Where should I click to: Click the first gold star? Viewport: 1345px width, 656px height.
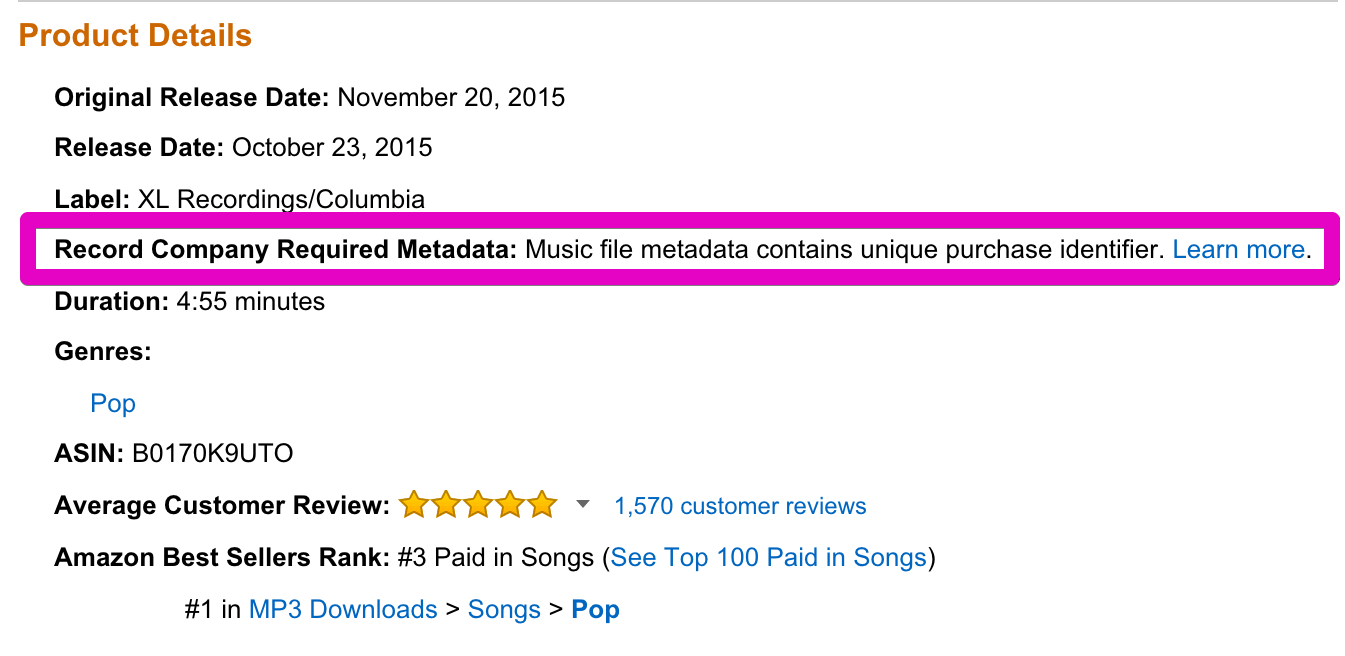(x=413, y=505)
